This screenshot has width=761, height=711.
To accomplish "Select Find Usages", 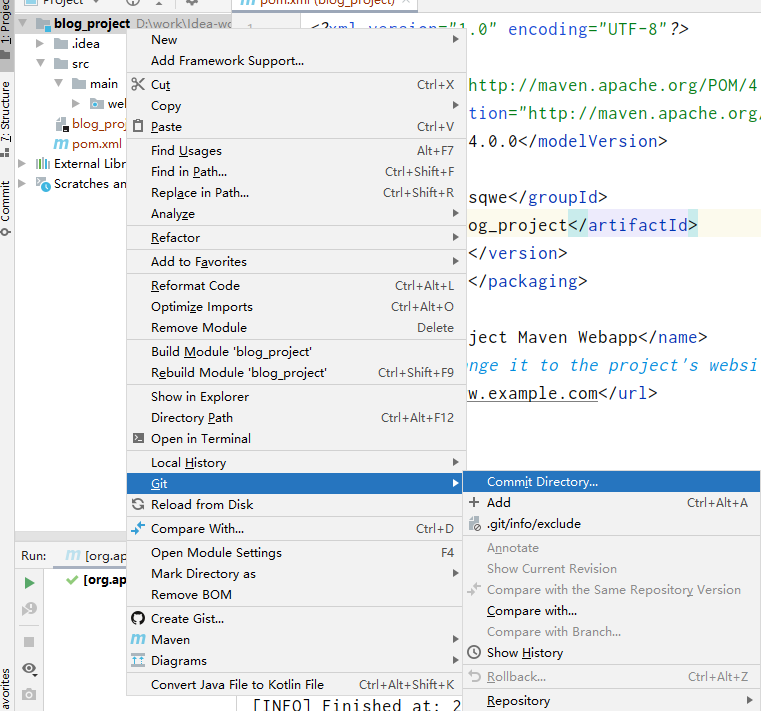I will click(296, 150).
